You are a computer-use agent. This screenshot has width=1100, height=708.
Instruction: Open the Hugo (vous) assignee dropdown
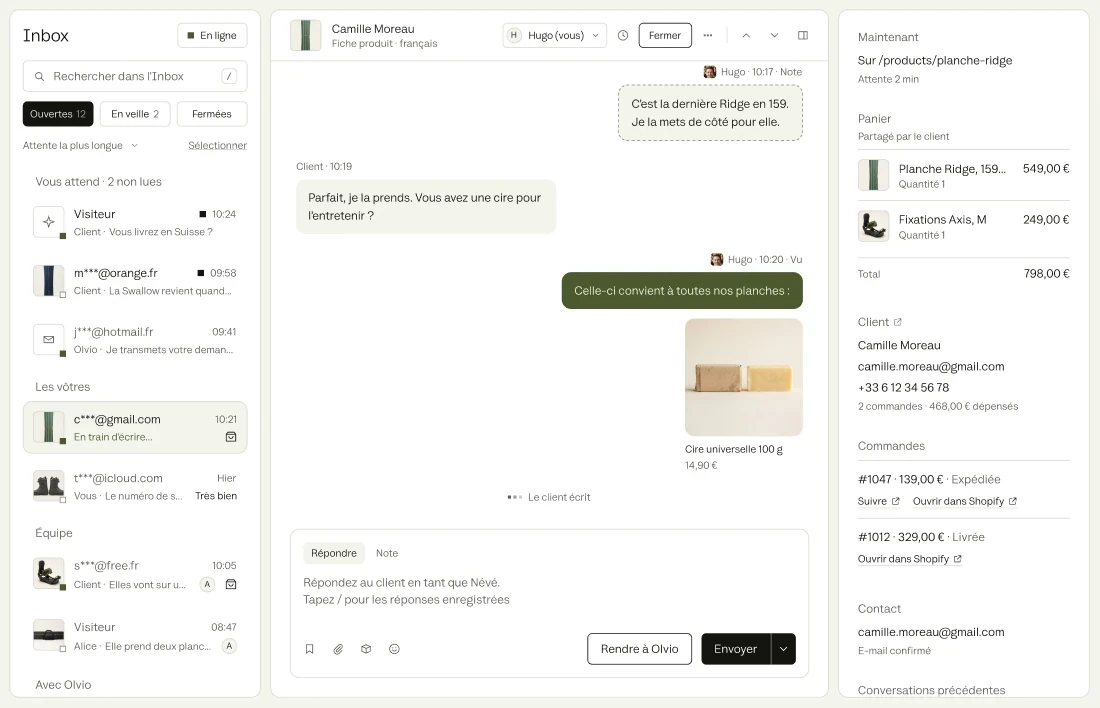(x=554, y=36)
